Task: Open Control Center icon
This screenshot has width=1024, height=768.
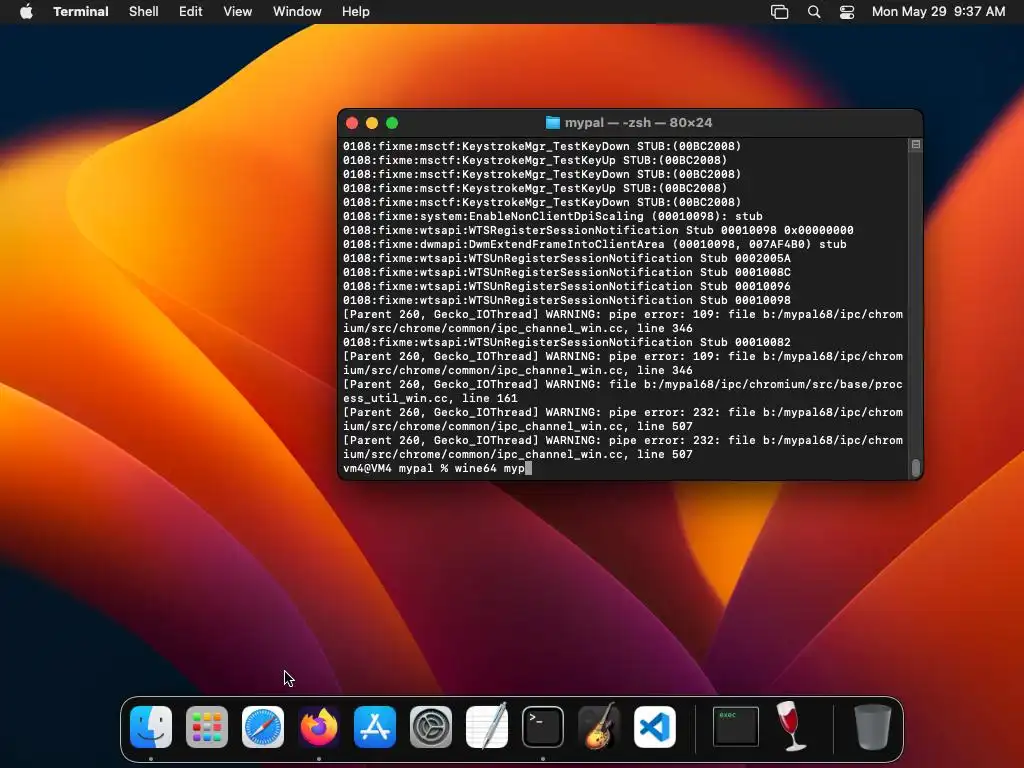Action: [x=847, y=12]
